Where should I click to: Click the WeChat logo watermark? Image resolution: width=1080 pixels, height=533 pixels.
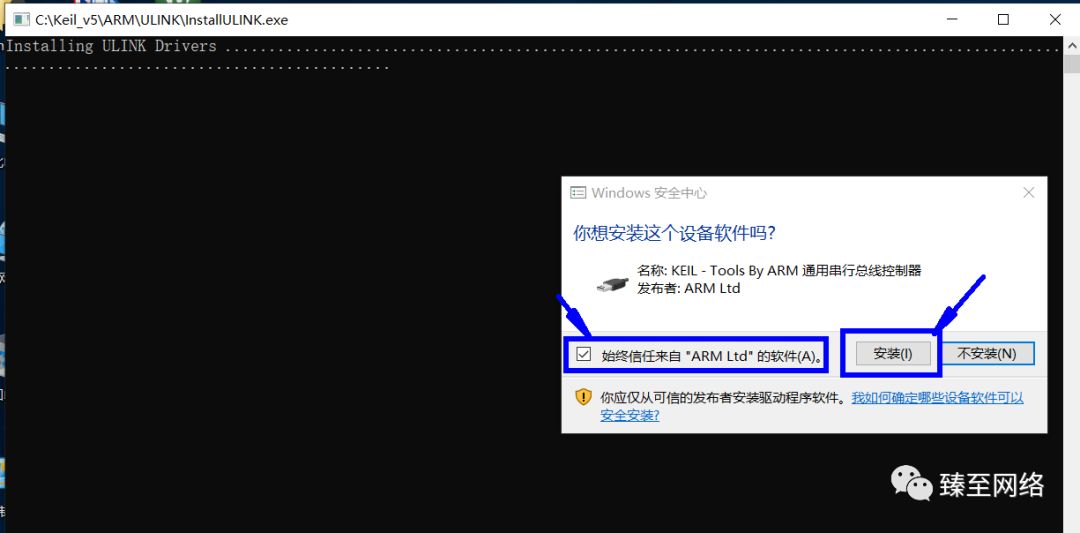[911, 482]
